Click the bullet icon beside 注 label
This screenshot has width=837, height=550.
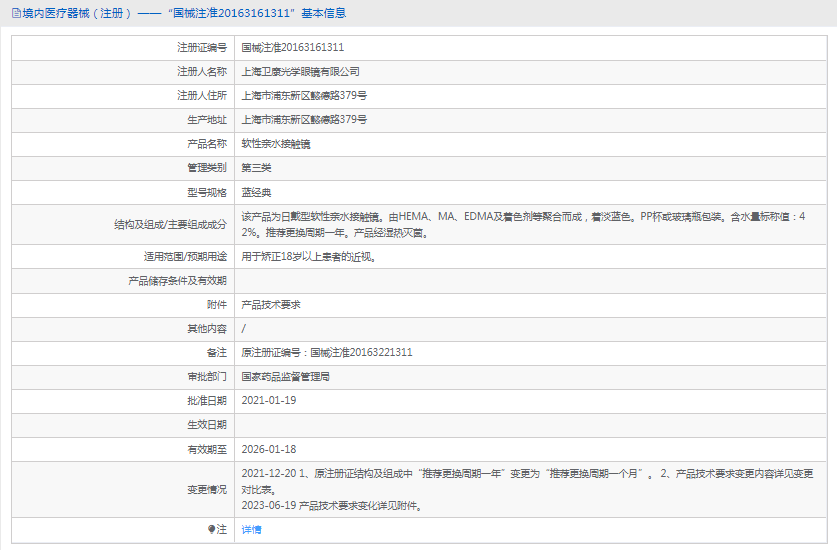211,529
